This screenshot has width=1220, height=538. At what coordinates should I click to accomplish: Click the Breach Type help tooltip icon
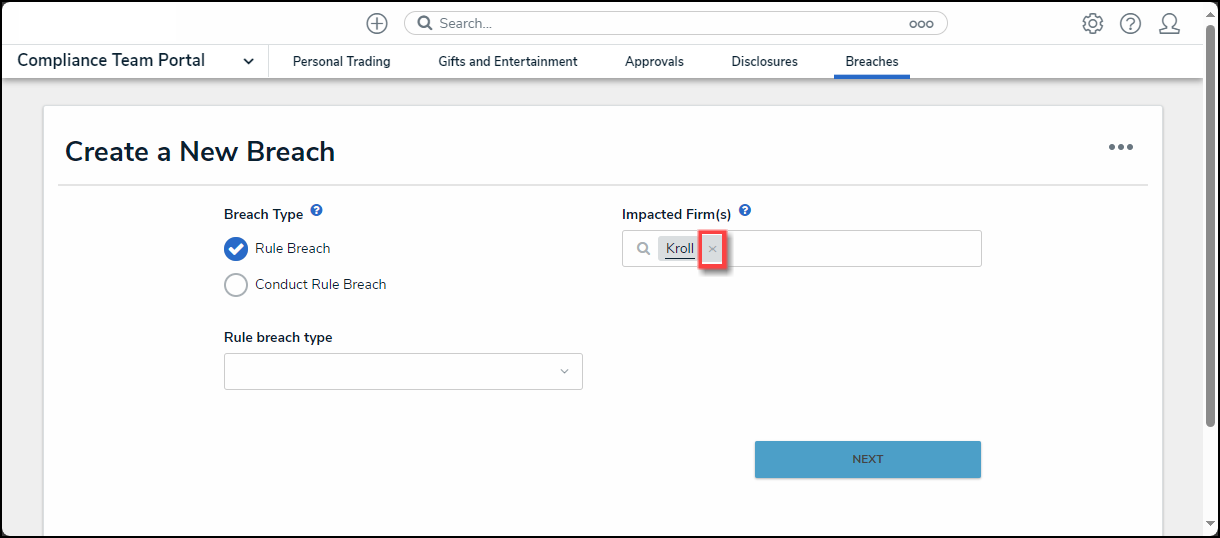pos(317,211)
